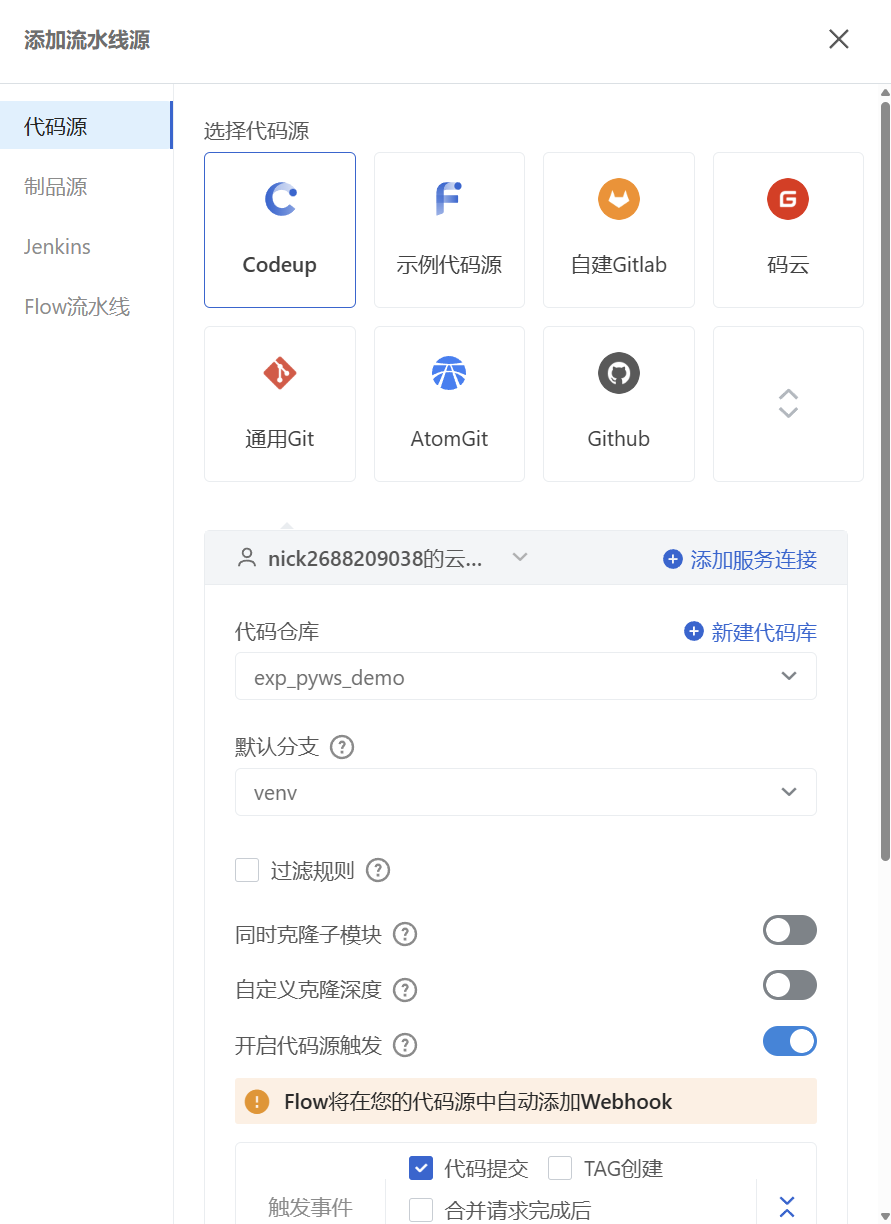Viewport: 891px width, 1224px height.
Task: Expand more code sources with up-down arrows
Action: pyautogui.click(x=788, y=404)
